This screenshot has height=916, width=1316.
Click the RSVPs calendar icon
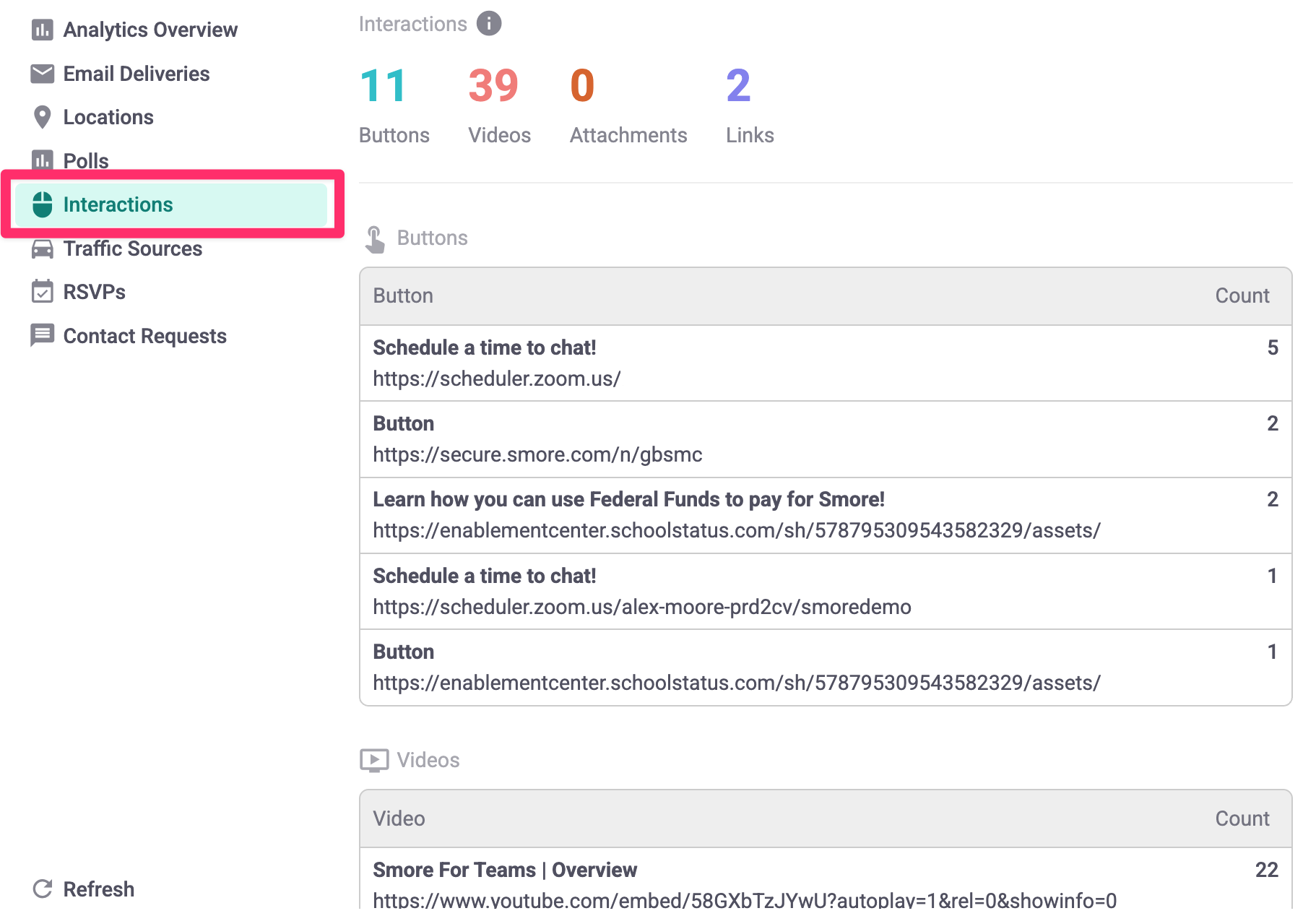click(x=42, y=292)
